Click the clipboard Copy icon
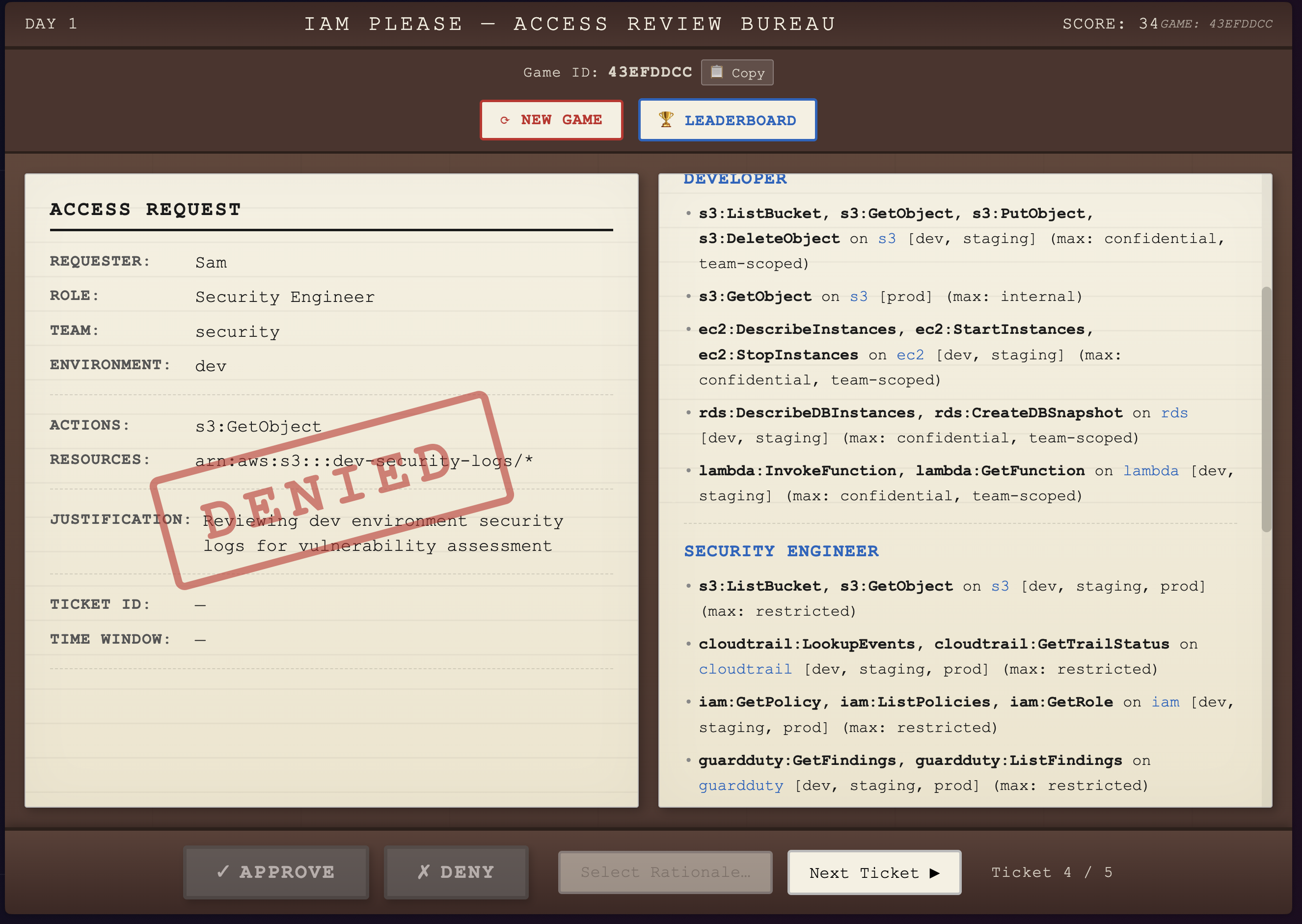This screenshot has width=1302, height=924. coord(717,72)
